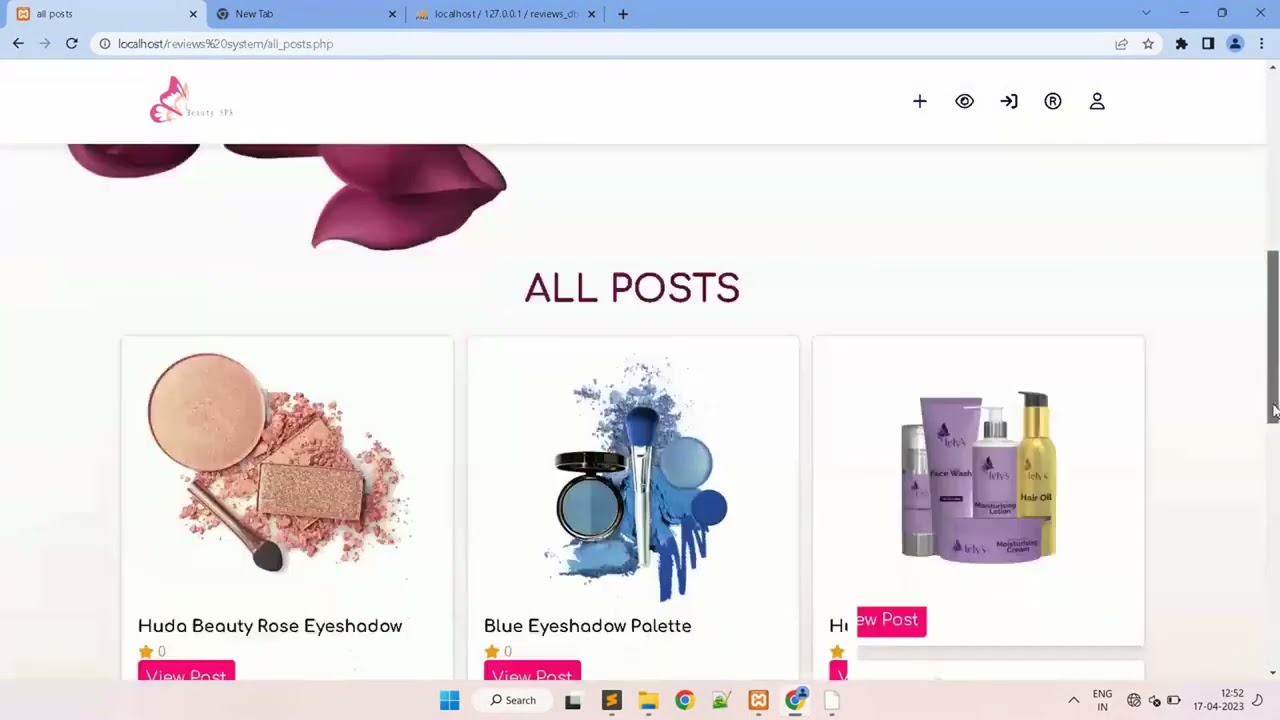Click the eye view posts icon

point(964,101)
